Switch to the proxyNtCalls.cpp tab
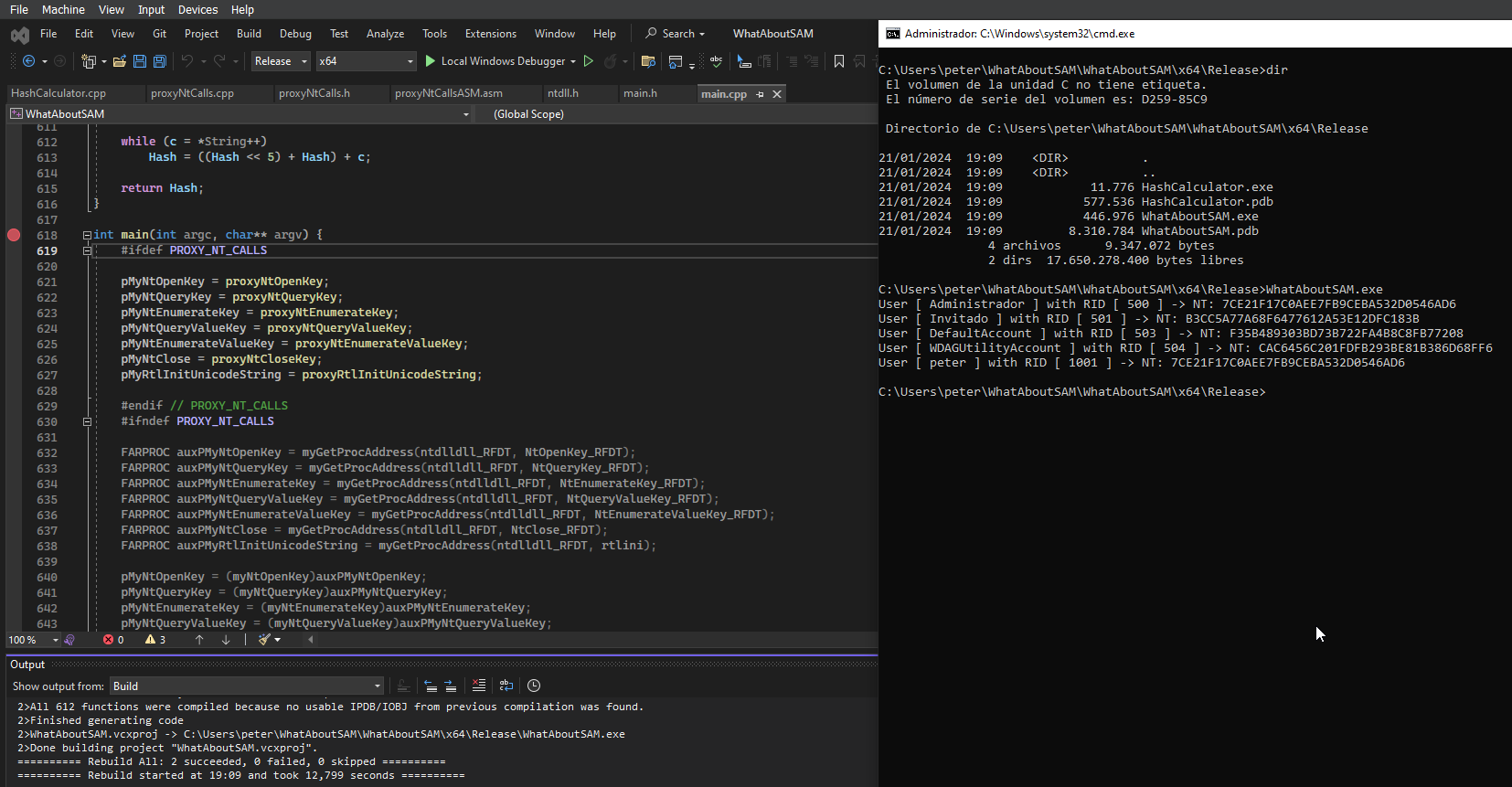1512x787 pixels. click(192, 93)
